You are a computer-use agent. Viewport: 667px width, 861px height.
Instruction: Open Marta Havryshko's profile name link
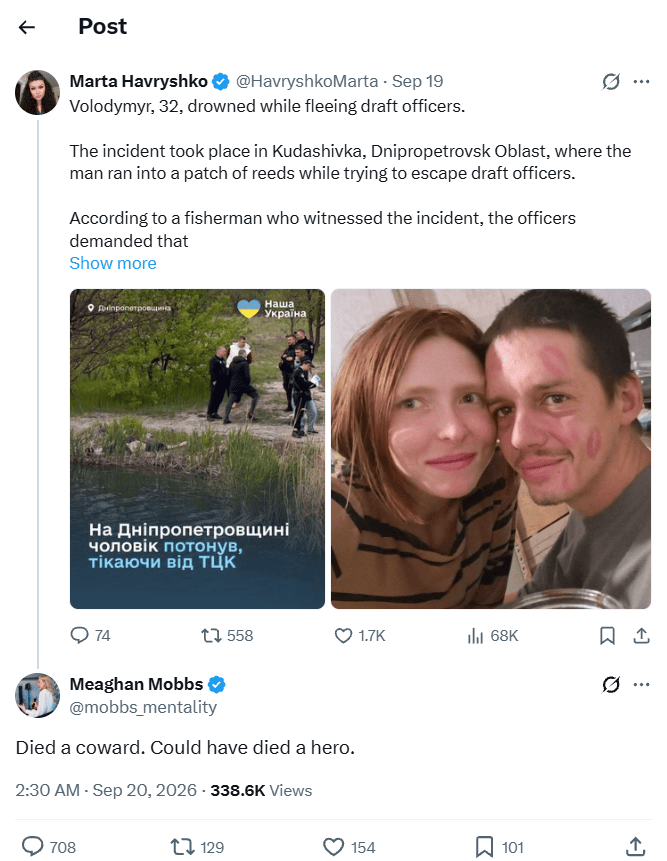pyautogui.click(x=138, y=81)
